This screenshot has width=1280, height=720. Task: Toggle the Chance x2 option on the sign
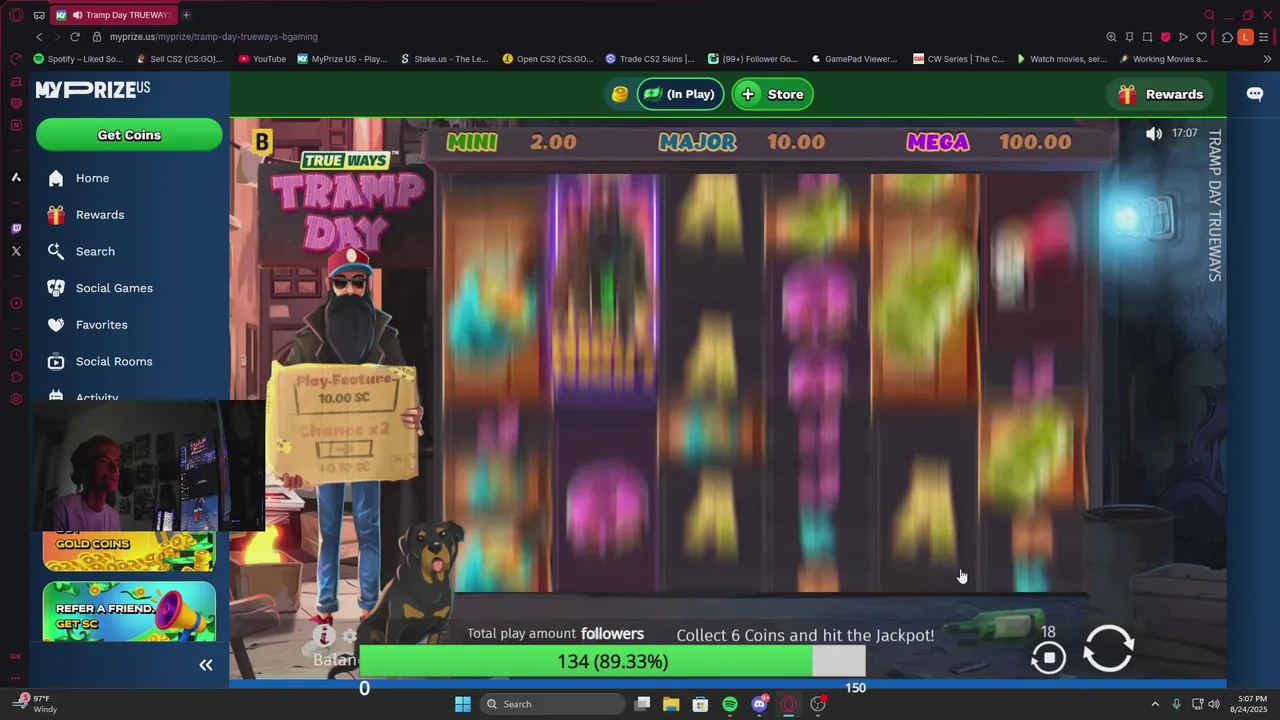(x=344, y=450)
